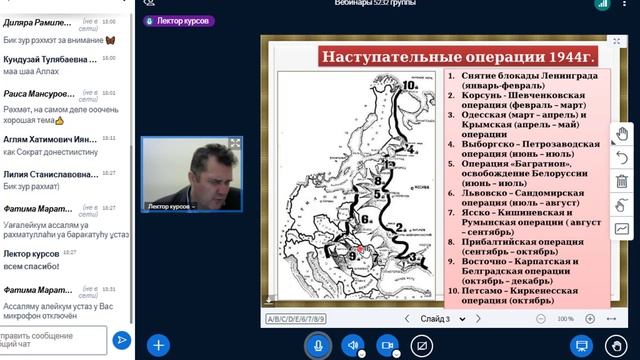Open the plus Actions menu button
The image size is (640, 360).
[x=158, y=345]
